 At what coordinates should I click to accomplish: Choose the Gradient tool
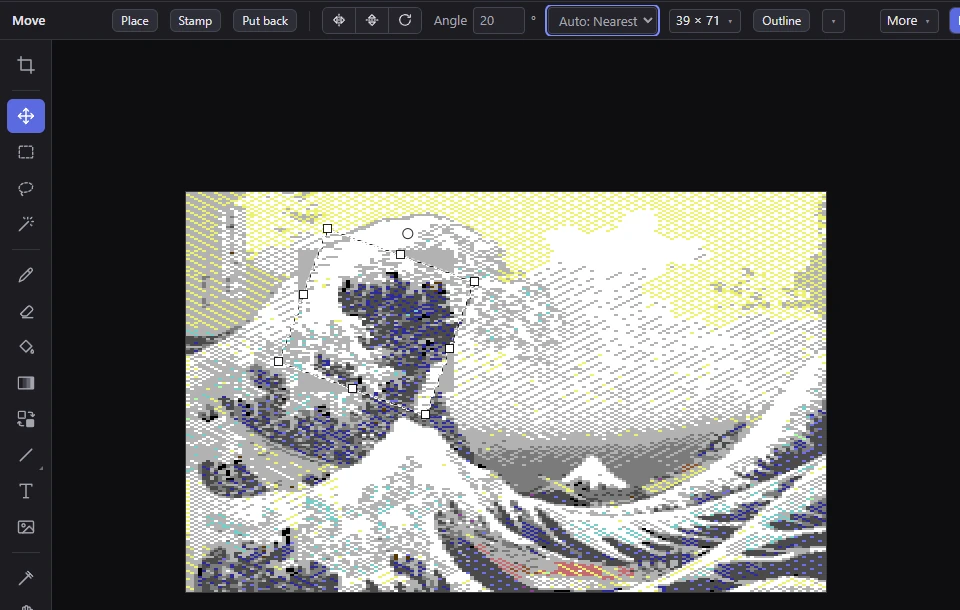[26, 383]
